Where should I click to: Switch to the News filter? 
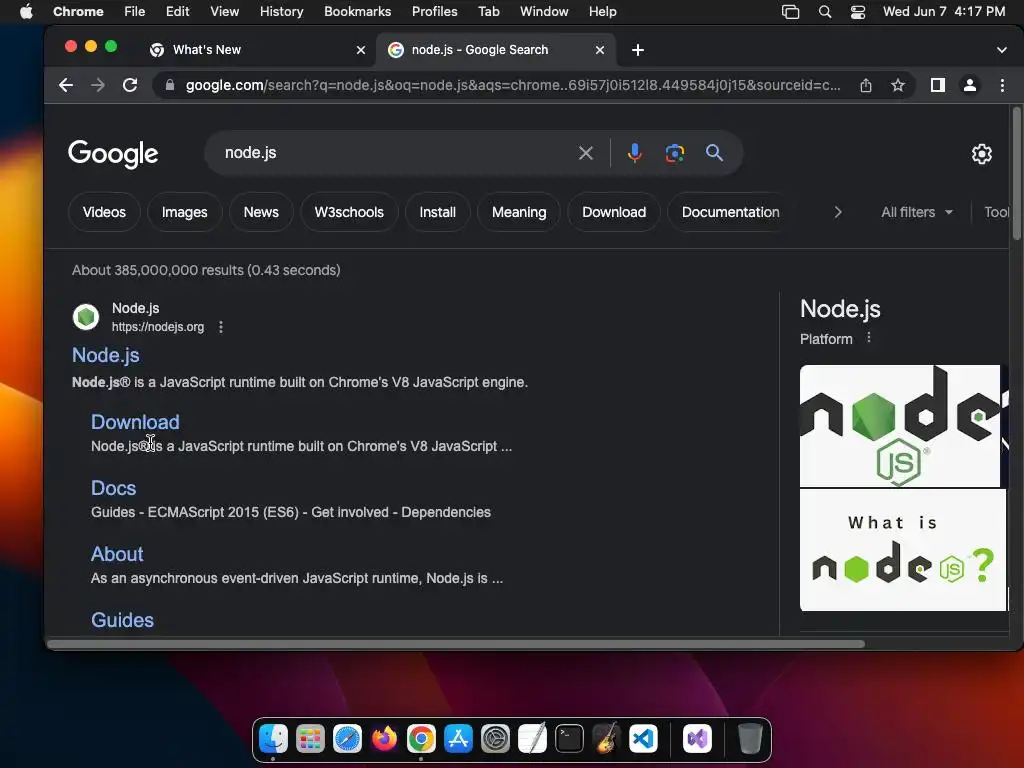point(261,212)
